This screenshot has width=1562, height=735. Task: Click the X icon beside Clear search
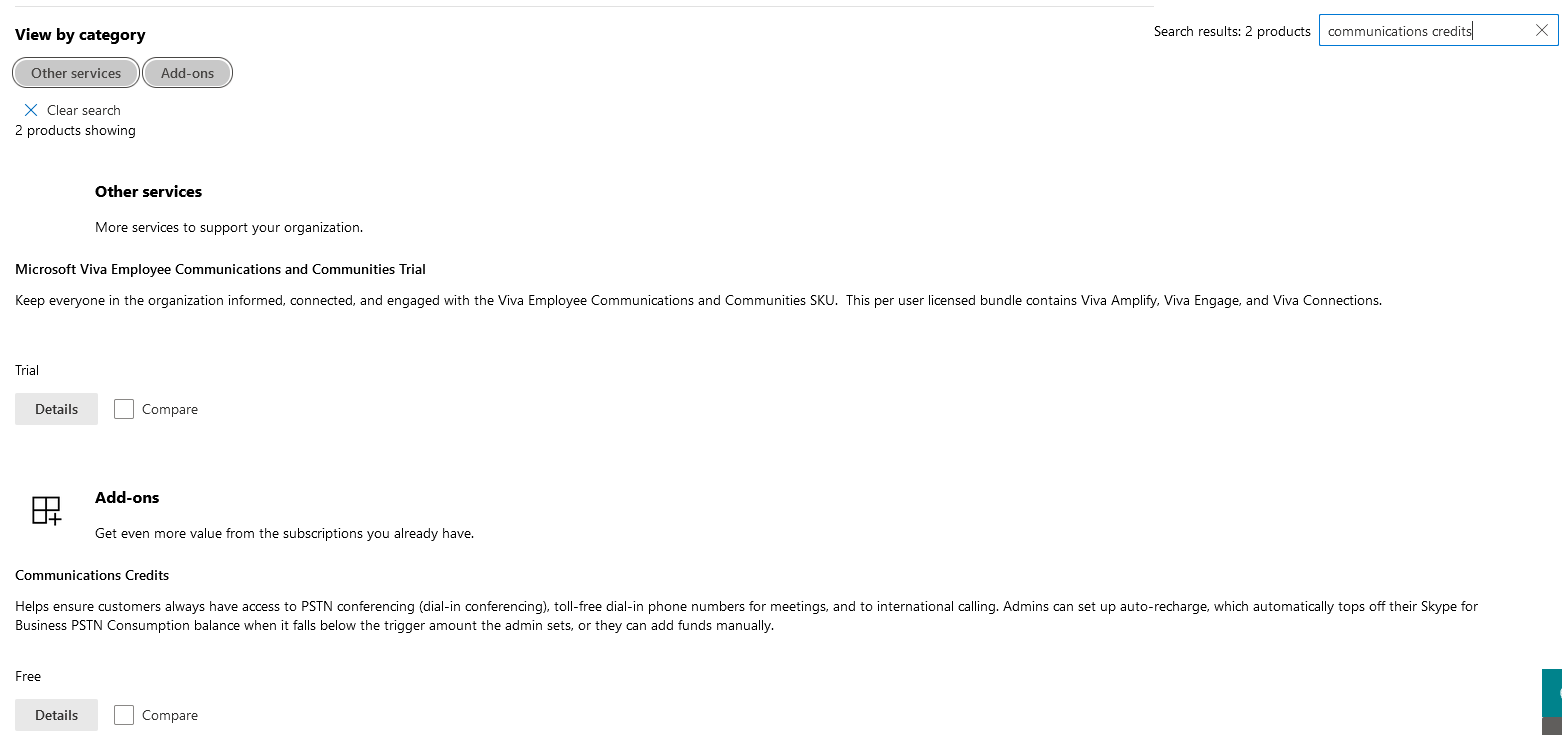(x=31, y=110)
